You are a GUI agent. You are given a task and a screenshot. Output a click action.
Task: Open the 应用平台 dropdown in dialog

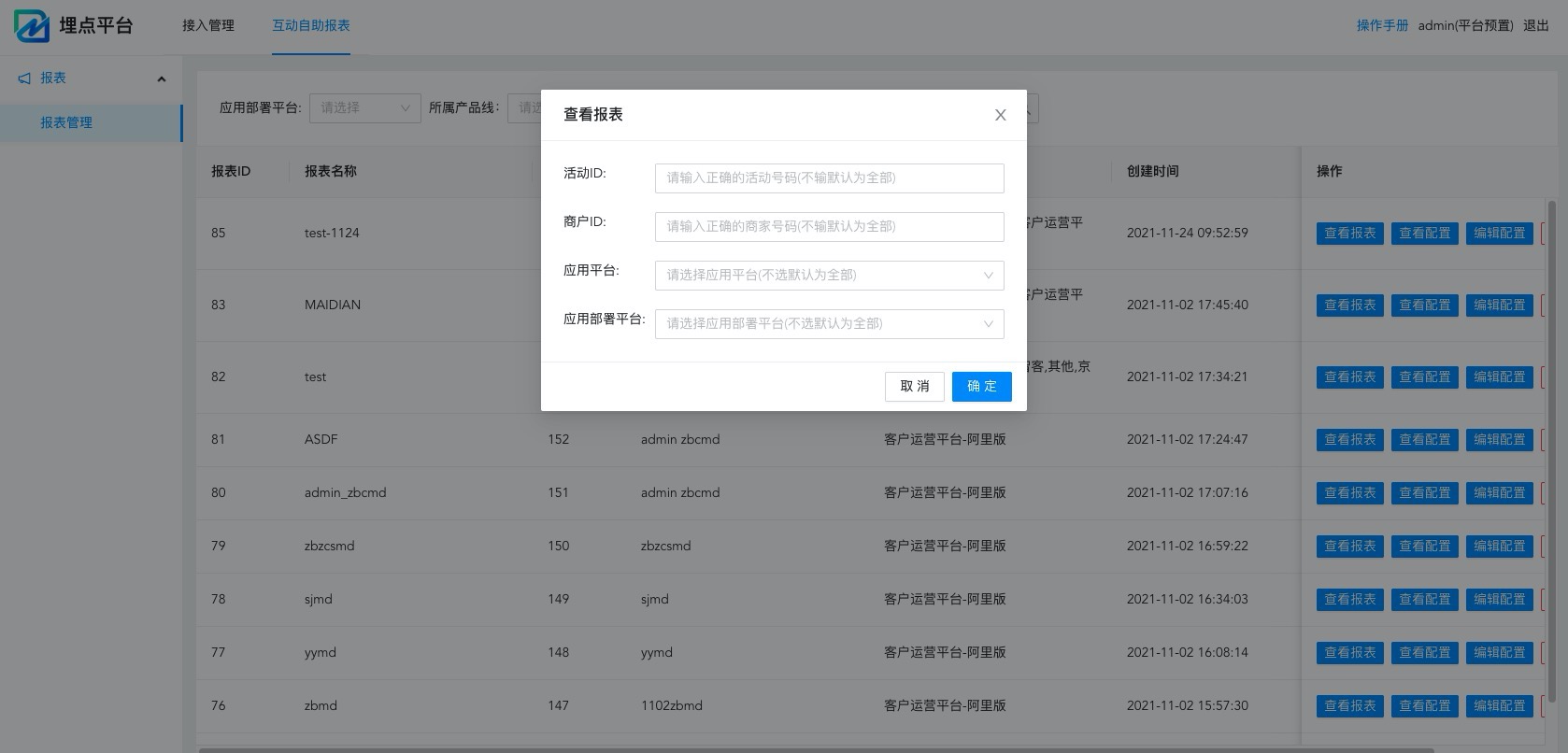(x=829, y=276)
